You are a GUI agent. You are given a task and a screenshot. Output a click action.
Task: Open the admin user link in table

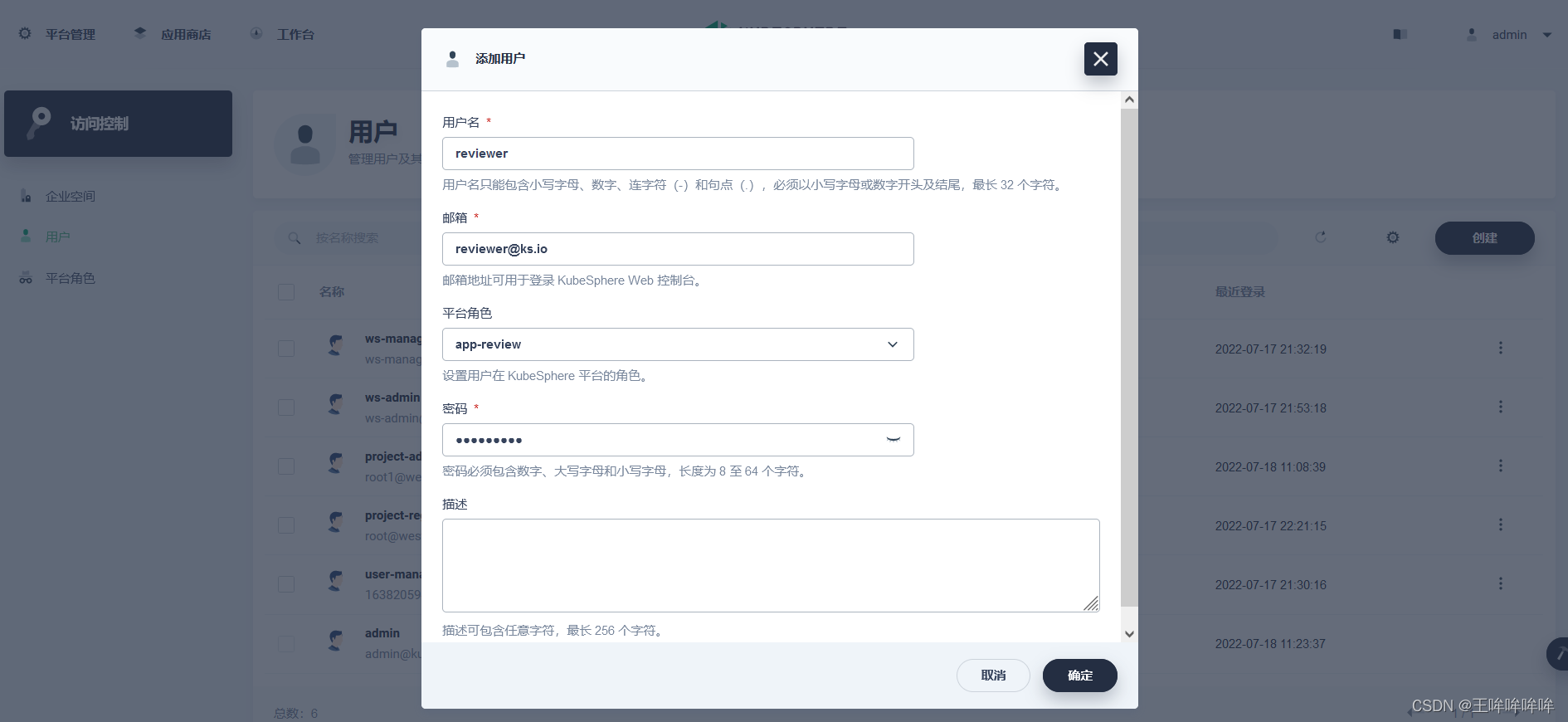point(382,633)
